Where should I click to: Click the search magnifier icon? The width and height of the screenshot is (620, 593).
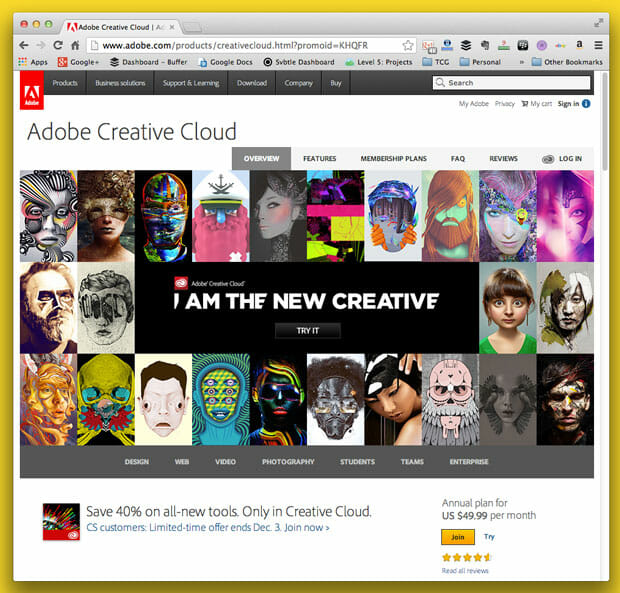pos(440,82)
